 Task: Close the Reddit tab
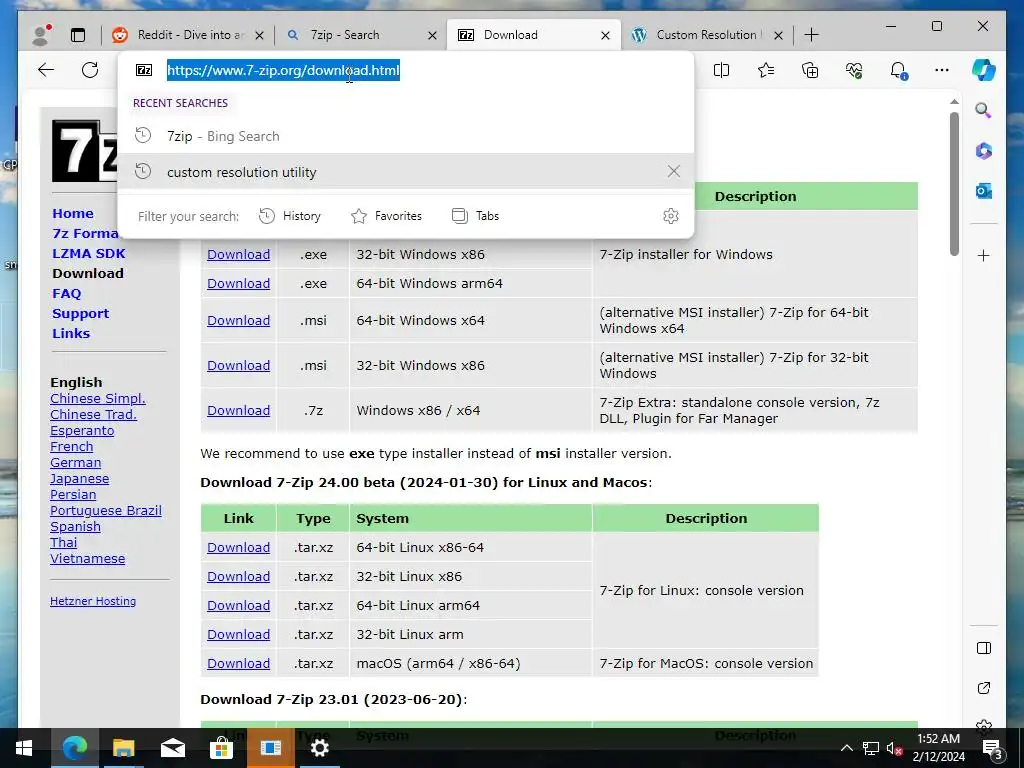[259, 35]
